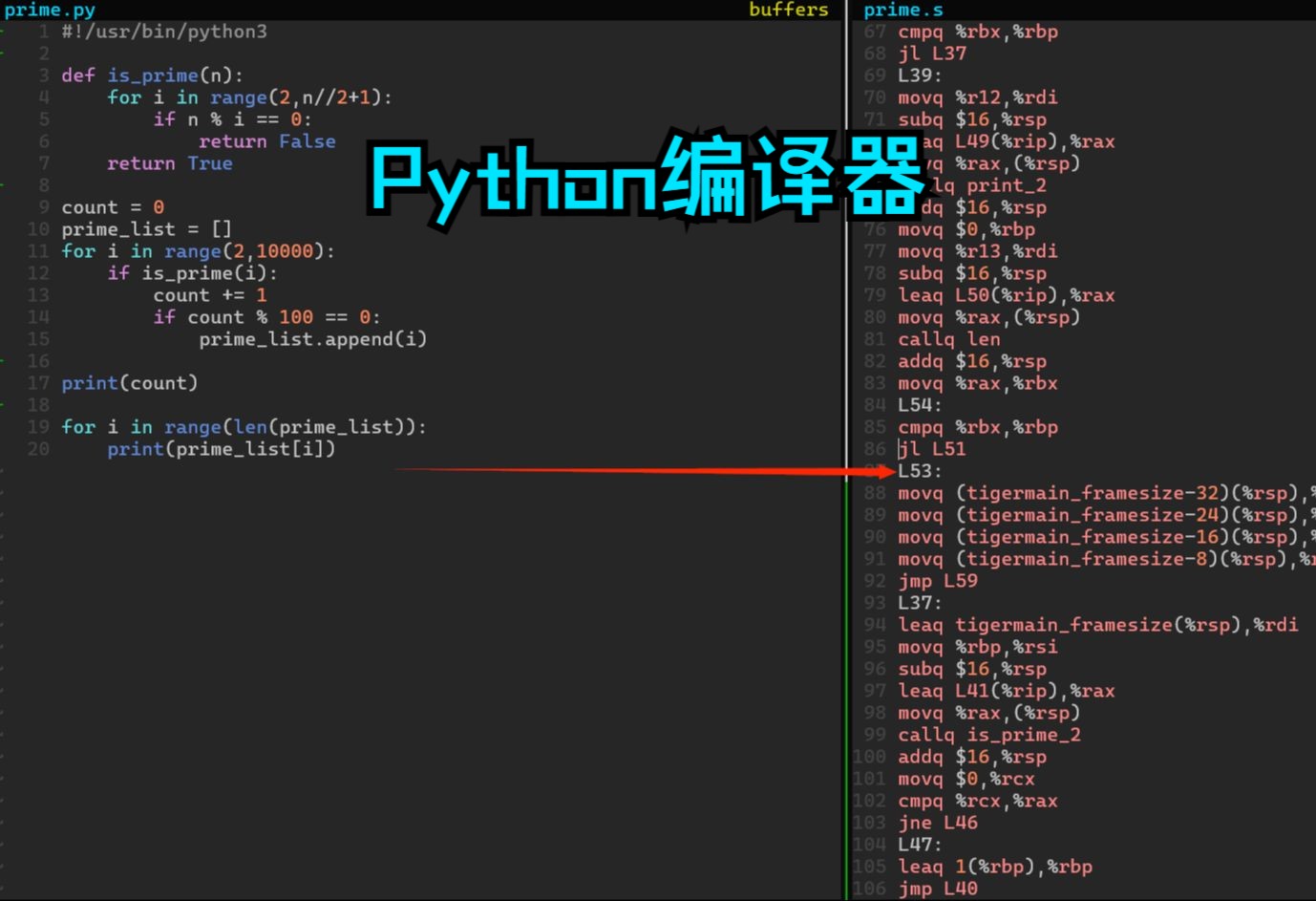
Task: Click the 'prime_list = []' line
Action: (x=147, y=229)
